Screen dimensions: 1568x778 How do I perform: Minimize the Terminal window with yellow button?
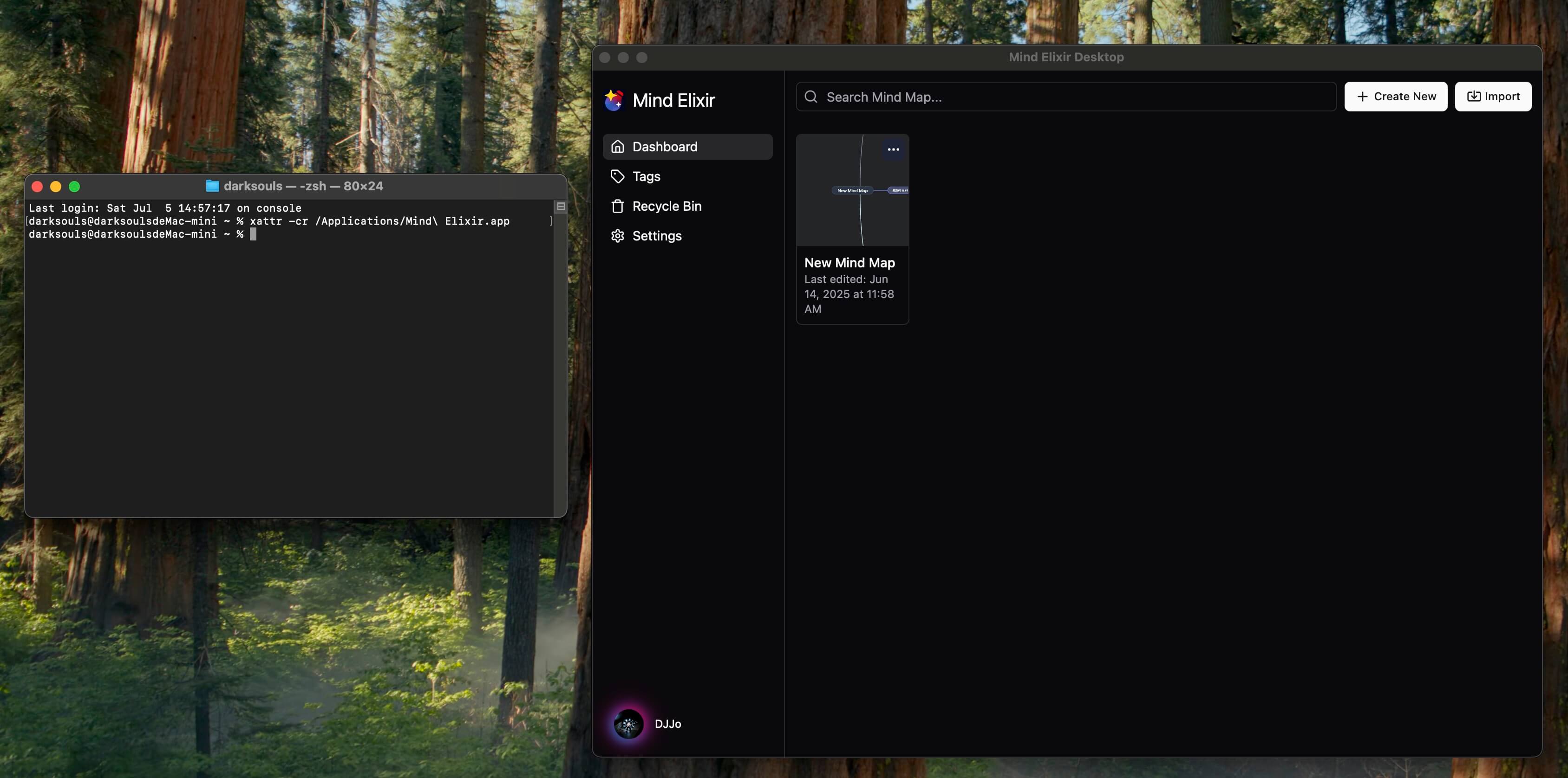pyautogui.click(x=56, y=187)
